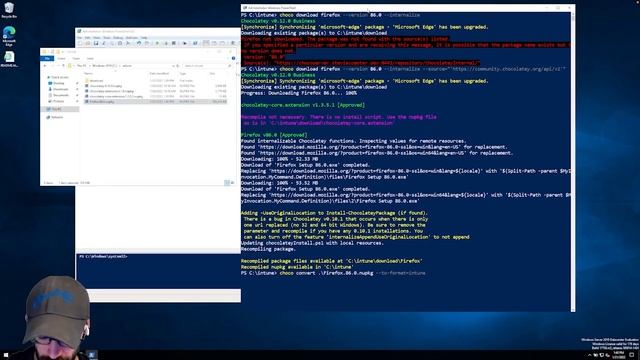640x360 pixels.
Task: Click the PowerShell window vertical scrollbar
Action: (x=573, y=162)
